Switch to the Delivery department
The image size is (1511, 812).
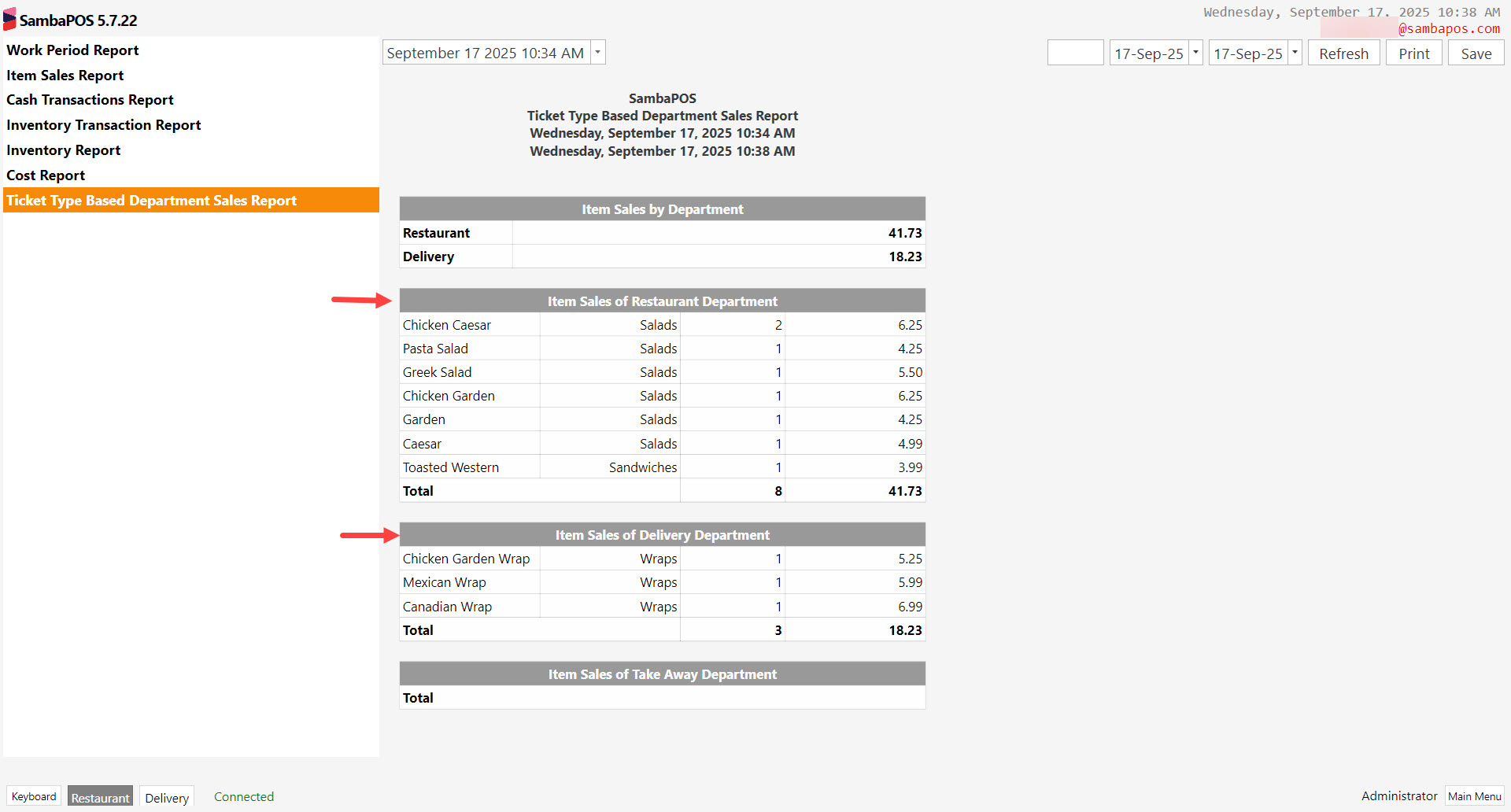(x=167, y=797)
